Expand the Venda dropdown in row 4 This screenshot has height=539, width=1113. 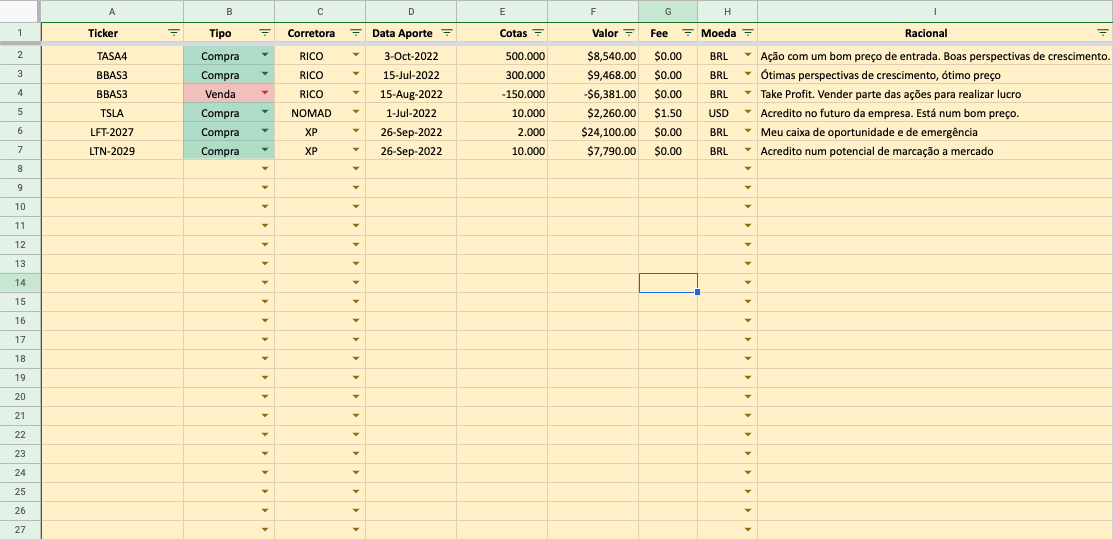point(265,93)
